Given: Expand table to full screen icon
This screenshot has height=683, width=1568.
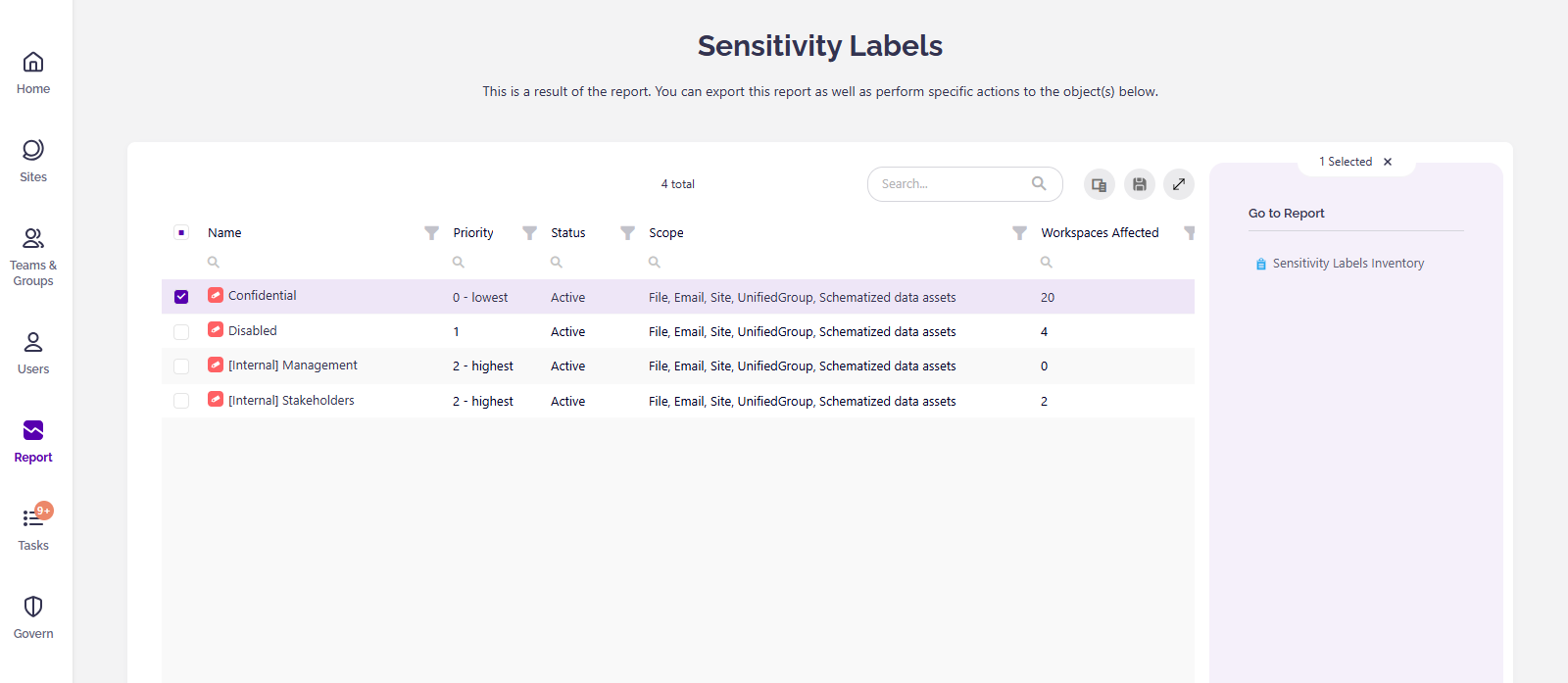Looking at the screenshot, I should pyautogui.click(x=1179, y=184).
